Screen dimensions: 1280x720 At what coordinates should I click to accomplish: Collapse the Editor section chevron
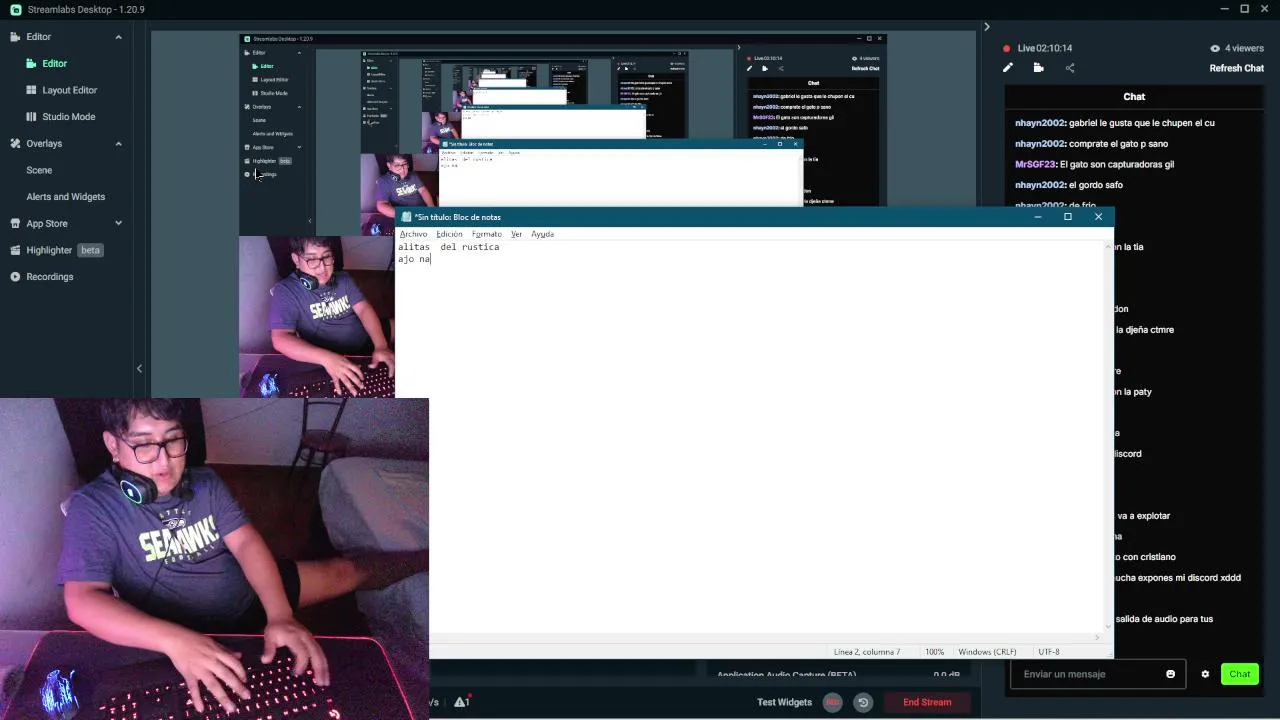tap(118, 37)
